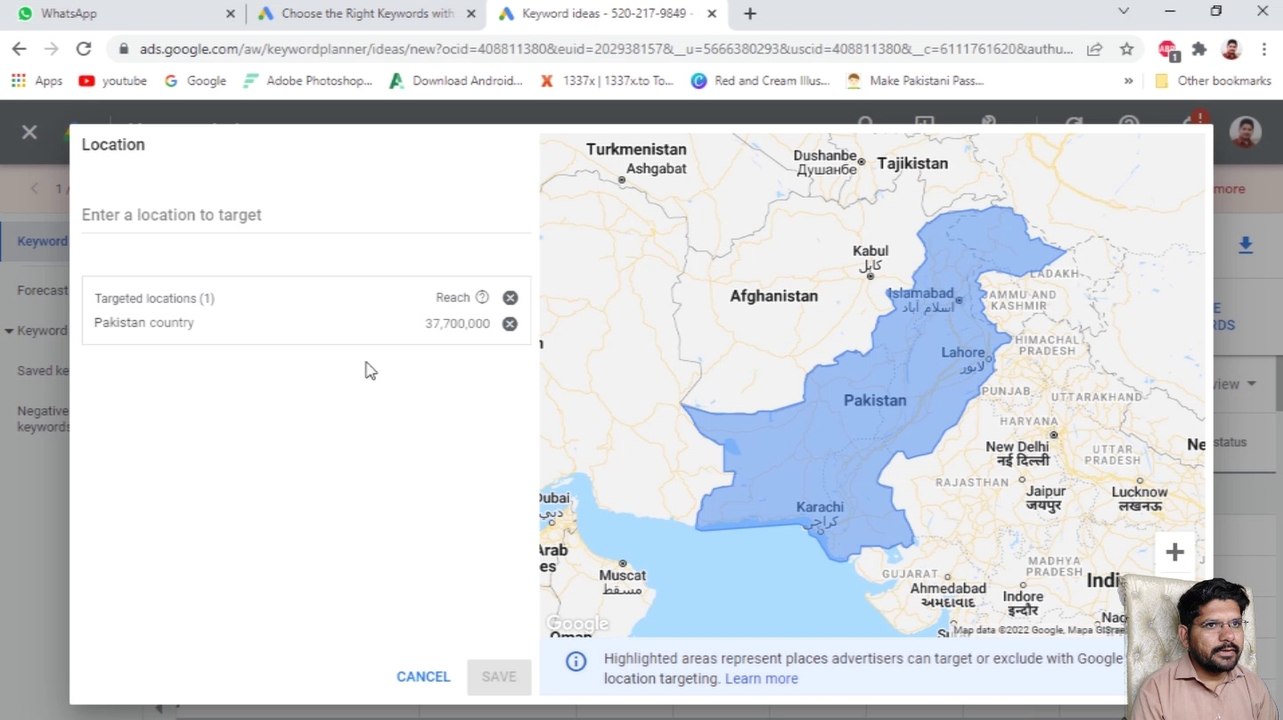Close the Keyword ideas tab
The height and width of the screenshot is (720, 1283).
(x=711, y=14)
